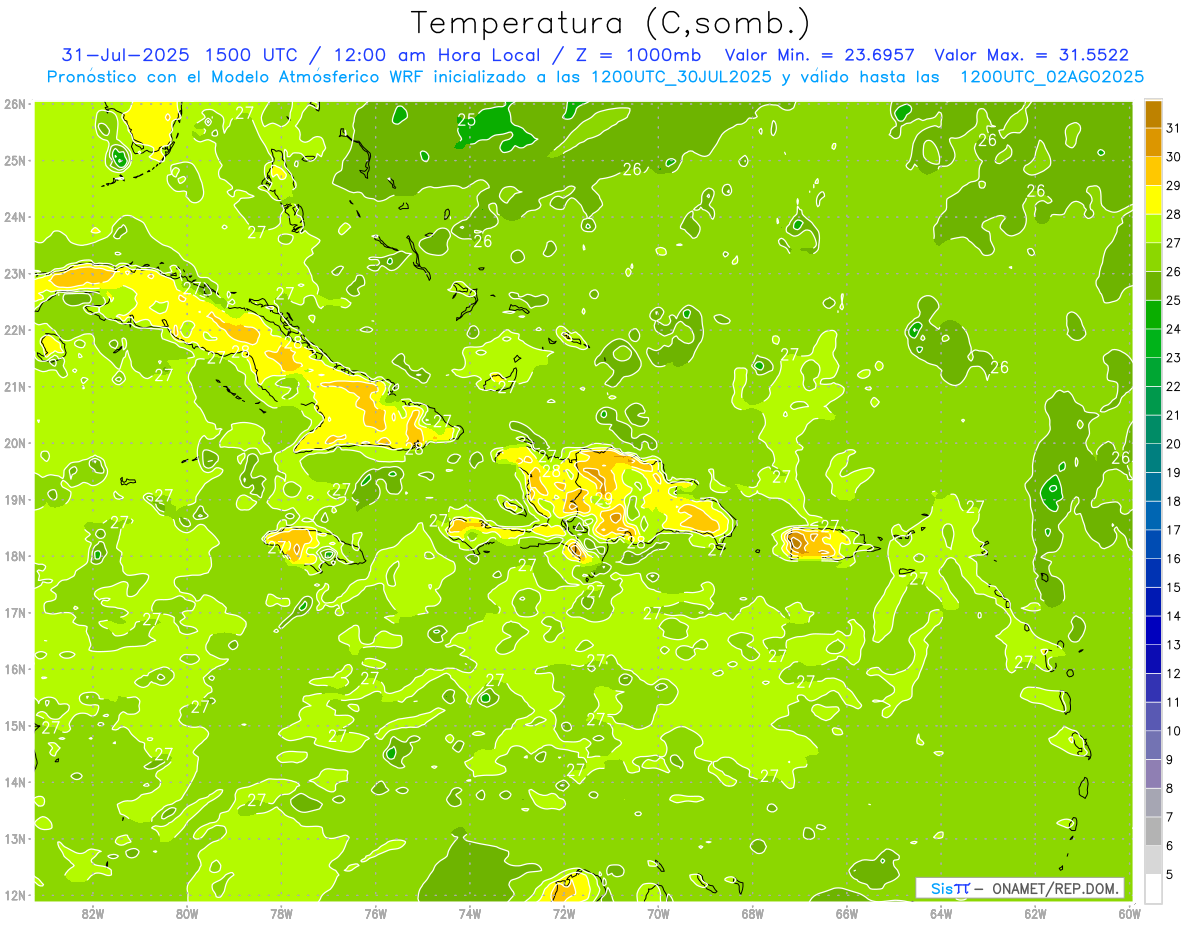Click the 12N latitude axis label
Viewport: 1200px width, 927px height.
14,895
